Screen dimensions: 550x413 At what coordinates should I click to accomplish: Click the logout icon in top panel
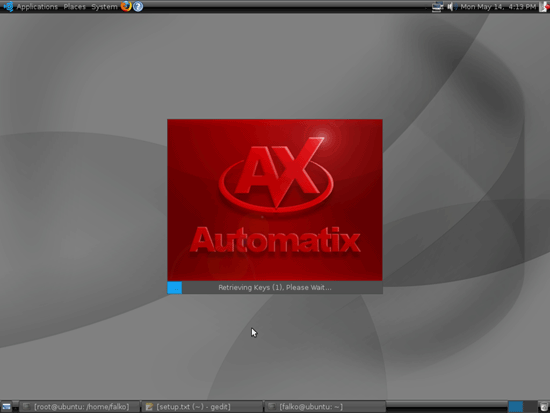[544, 7]
